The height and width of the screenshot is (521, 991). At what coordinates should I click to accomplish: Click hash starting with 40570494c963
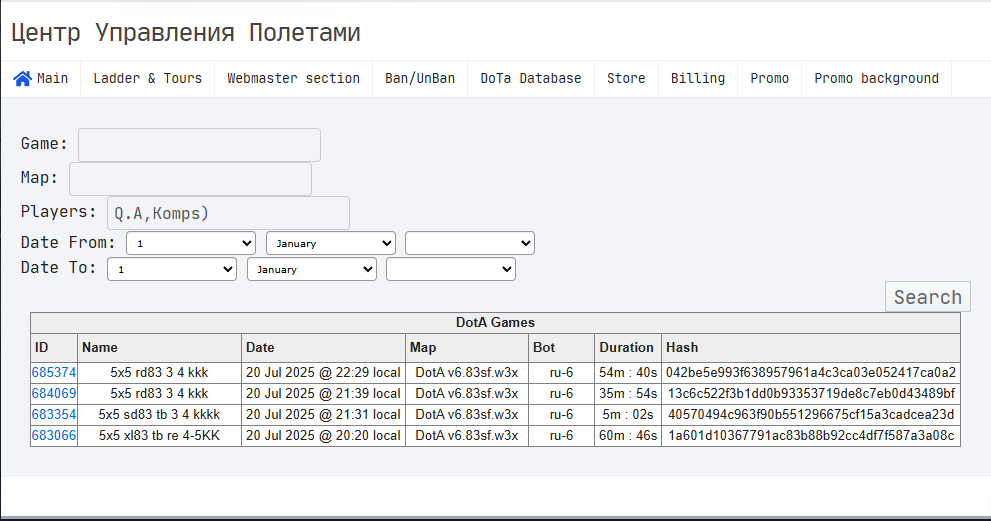(x=811, y=414)
